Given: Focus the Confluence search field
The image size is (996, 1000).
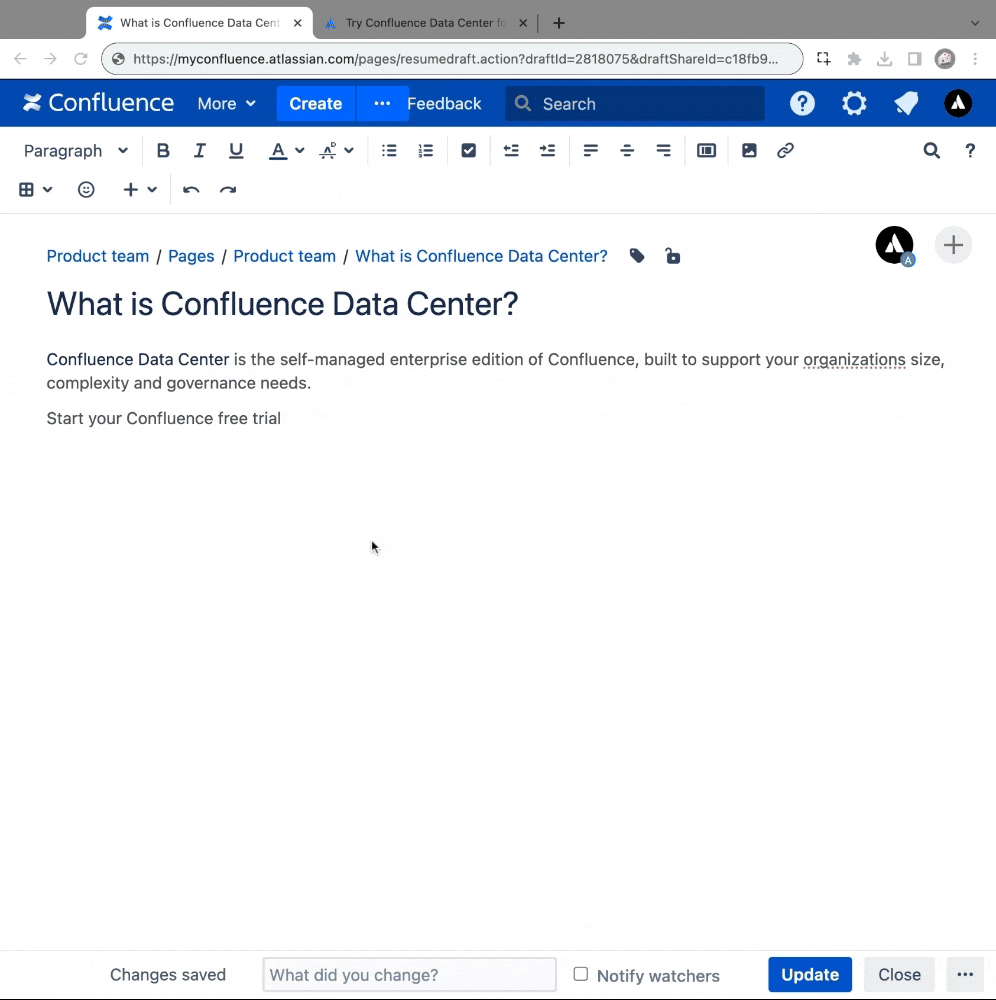Looking at the screenshot, I should pyautogui.click(x=635, y=103).
